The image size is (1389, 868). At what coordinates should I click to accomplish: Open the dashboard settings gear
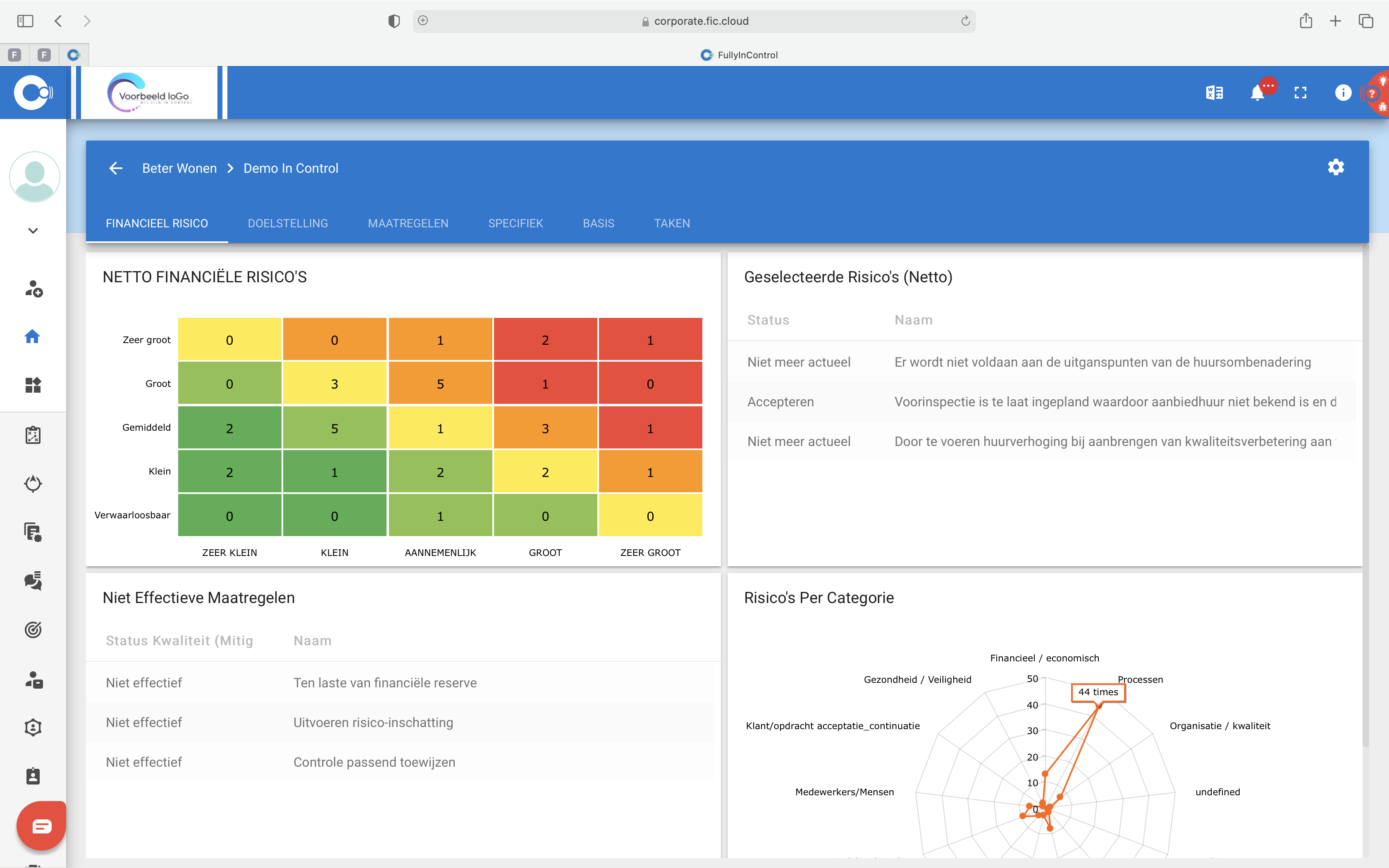click(x=1336, y=167)
